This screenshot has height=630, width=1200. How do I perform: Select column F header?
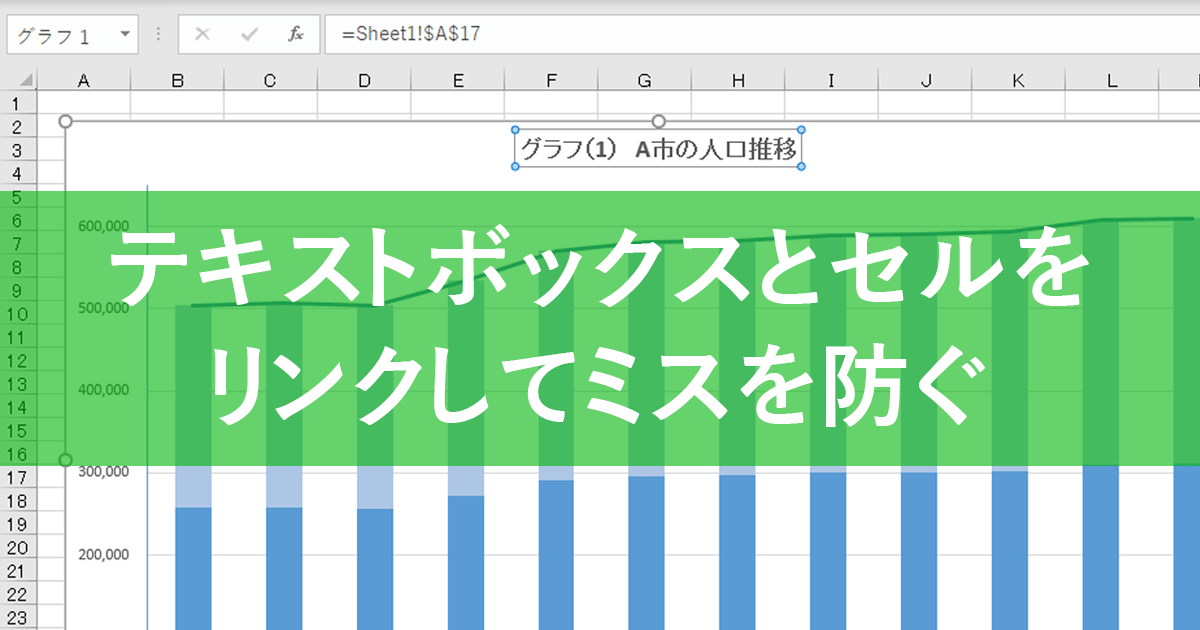click(x=552, y=81)
